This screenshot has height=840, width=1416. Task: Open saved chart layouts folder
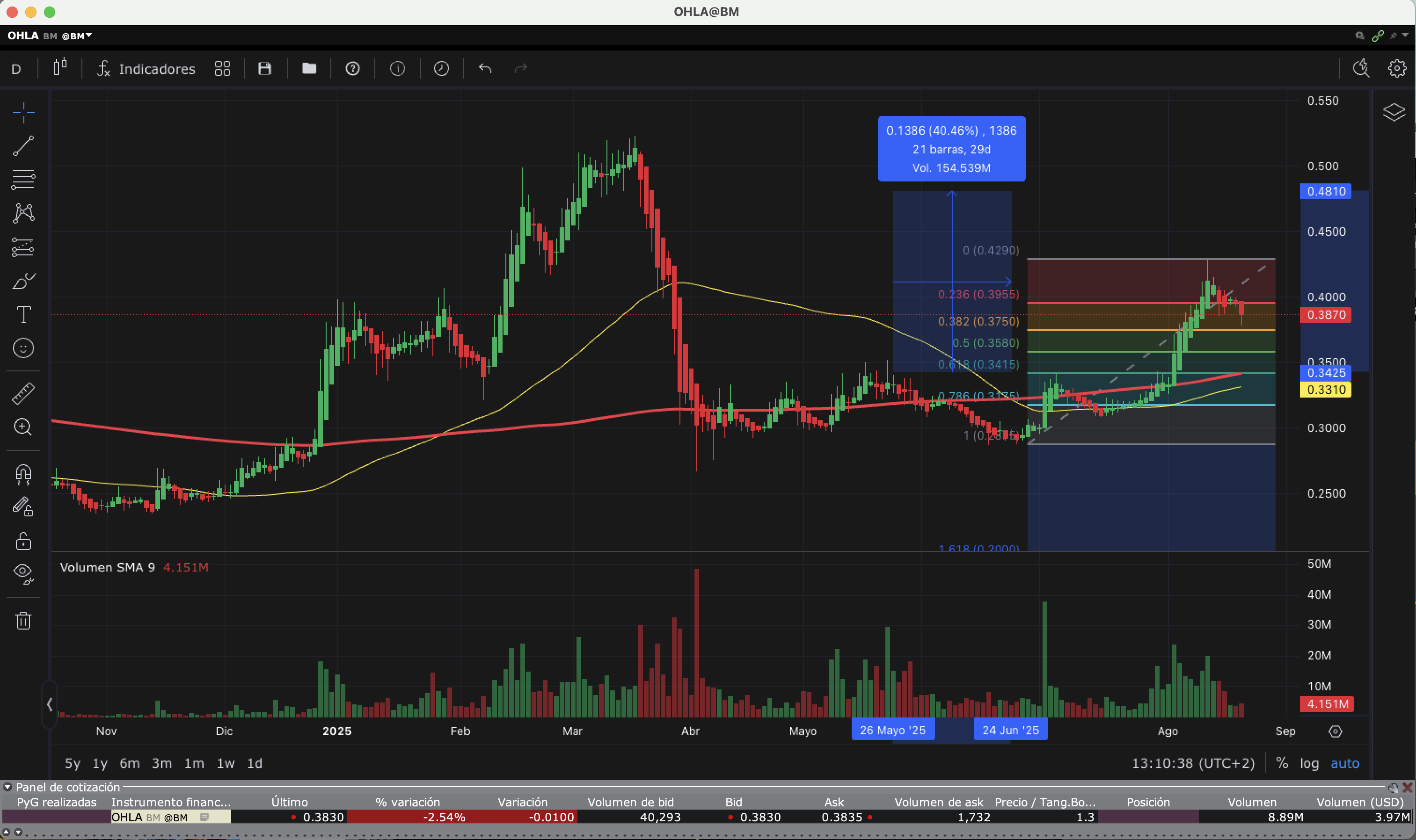tap(309, 68)
